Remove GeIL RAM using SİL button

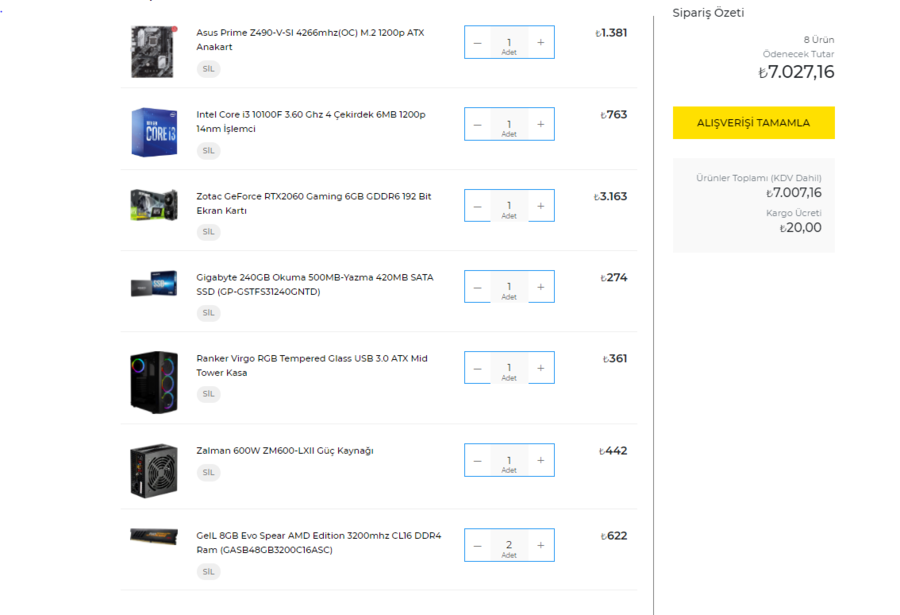click(208, 572)
